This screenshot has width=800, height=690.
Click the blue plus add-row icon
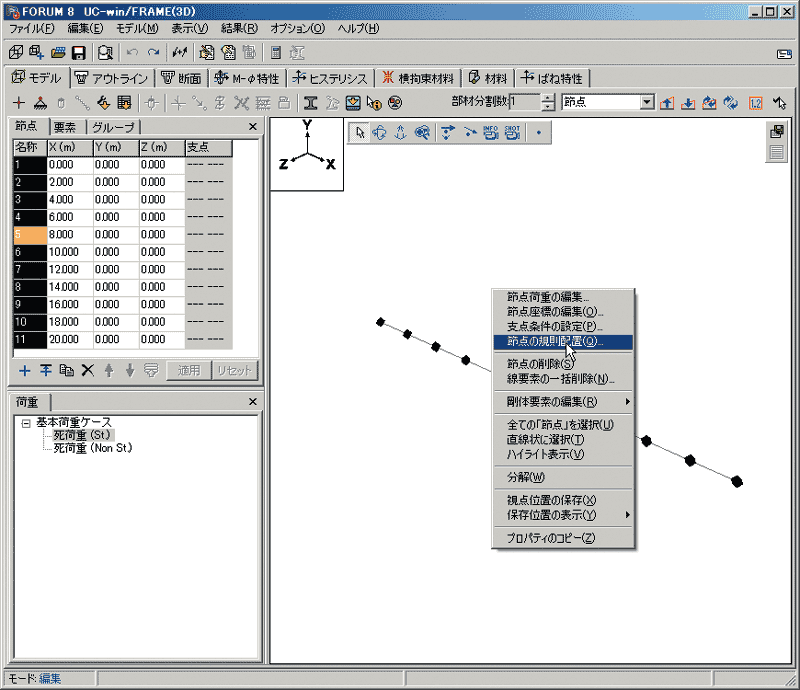click(24, 370)
